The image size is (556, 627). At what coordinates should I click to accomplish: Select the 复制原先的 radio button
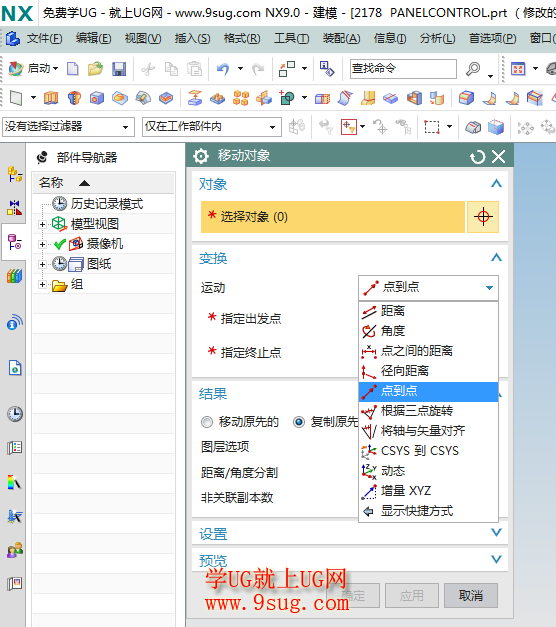pyautogui.click(x=299, y=422)
